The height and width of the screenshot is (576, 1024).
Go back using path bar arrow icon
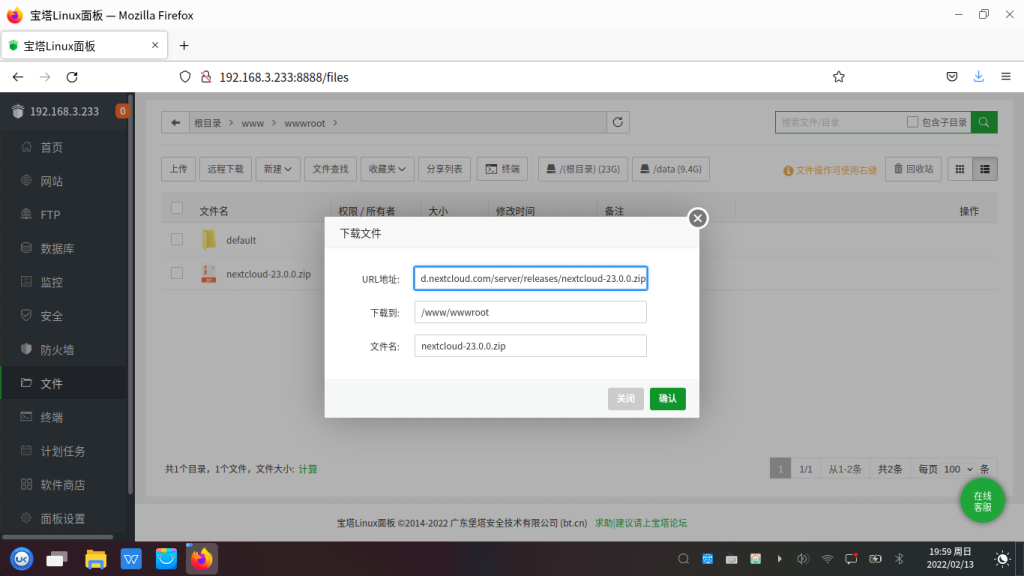176,122
